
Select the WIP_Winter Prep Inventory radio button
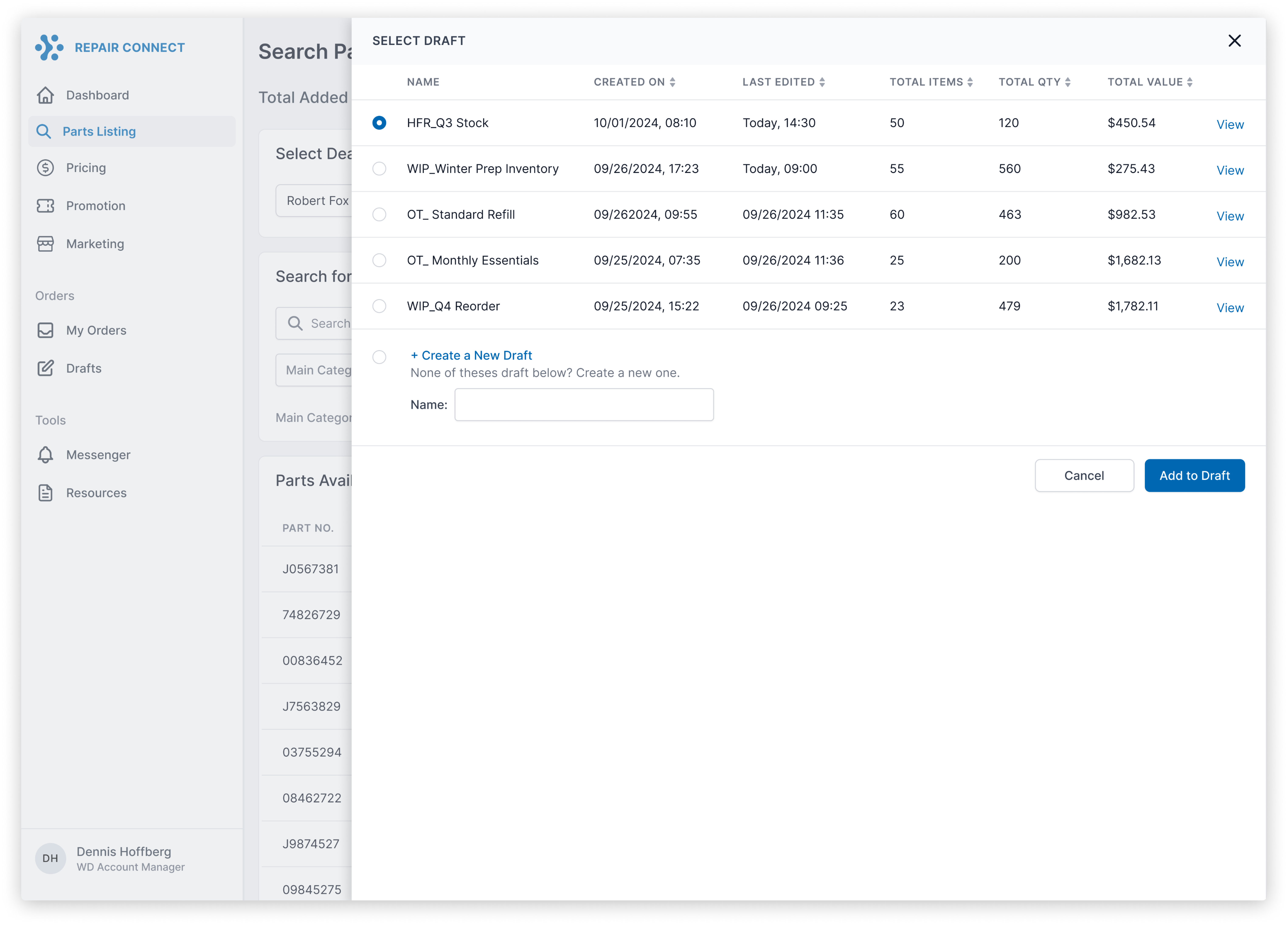pyautogui.click(x=379, y=168)
